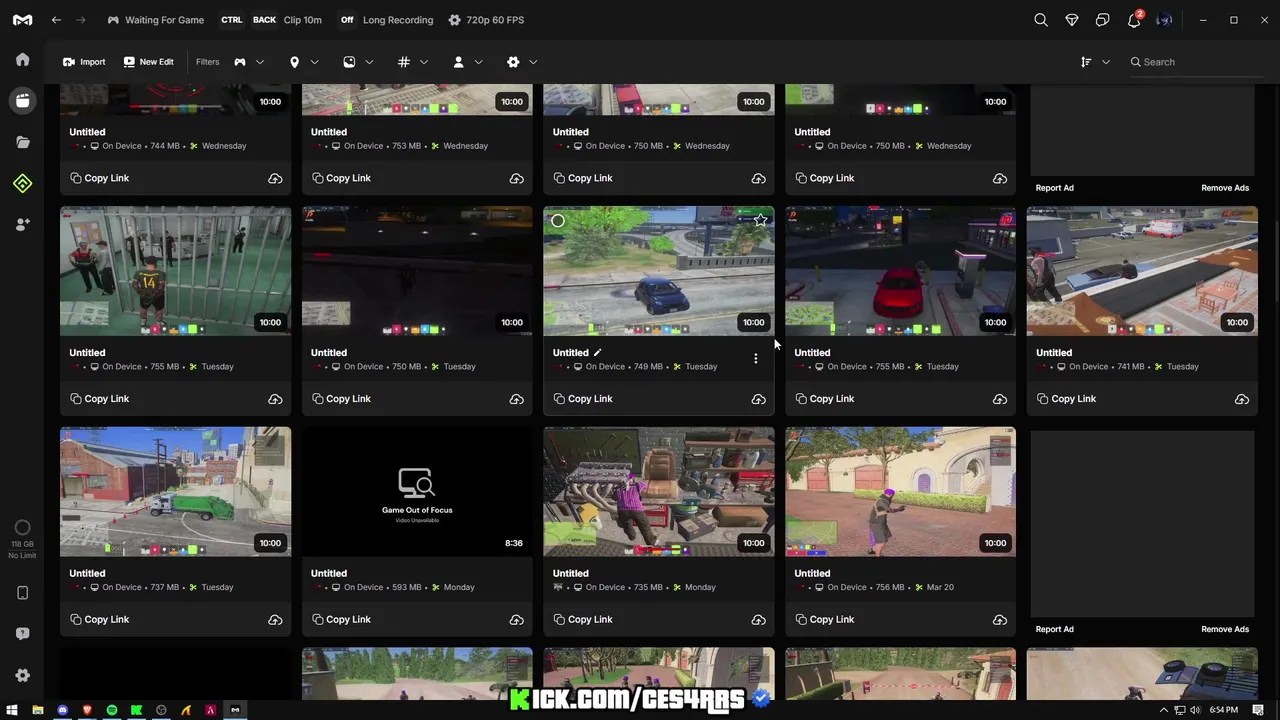This screenshot has width=1280, height=720.
Task: Open the help chat sidebar icon
Action: [x=22, y=634]
